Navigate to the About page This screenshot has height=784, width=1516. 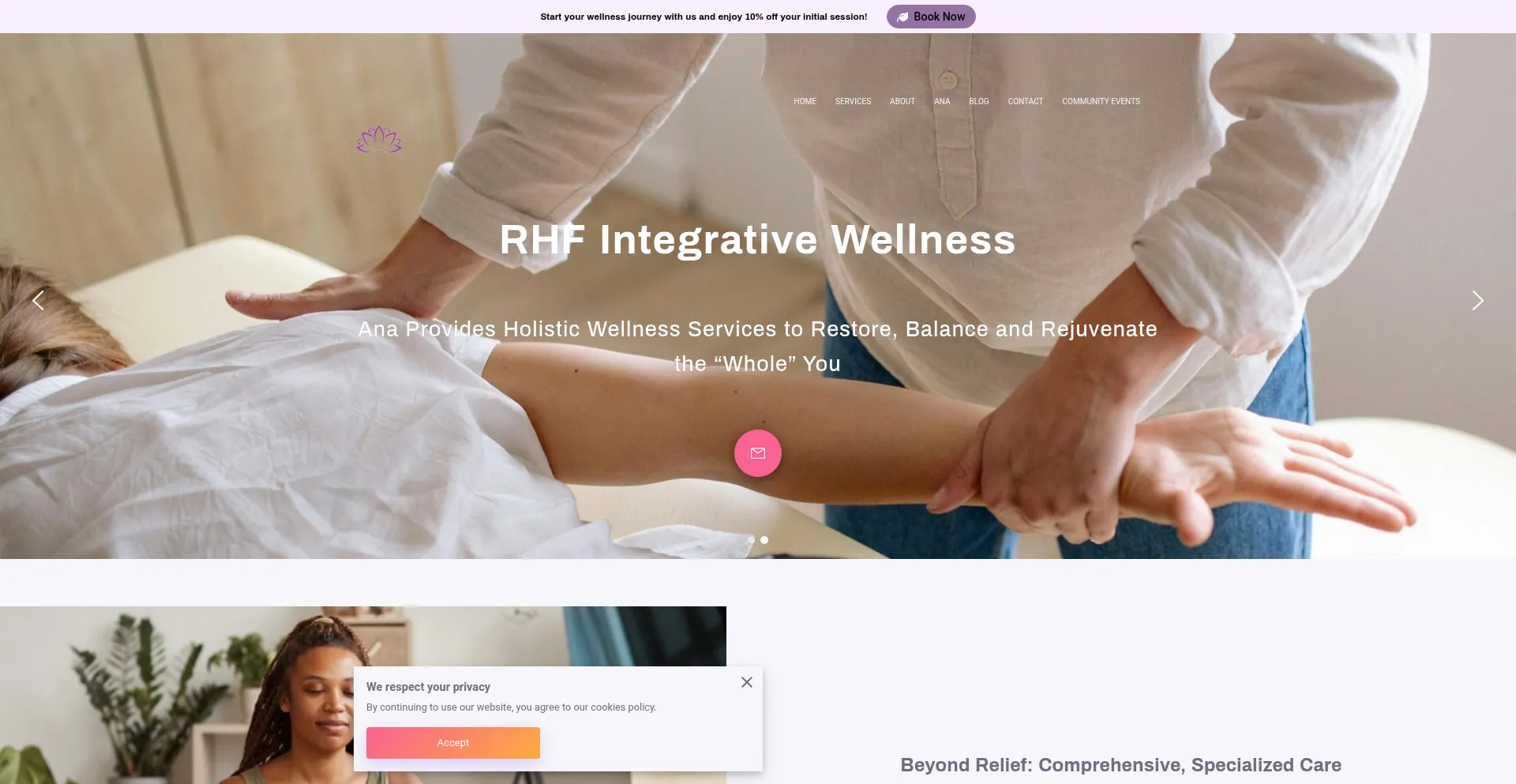coord(902,101)
